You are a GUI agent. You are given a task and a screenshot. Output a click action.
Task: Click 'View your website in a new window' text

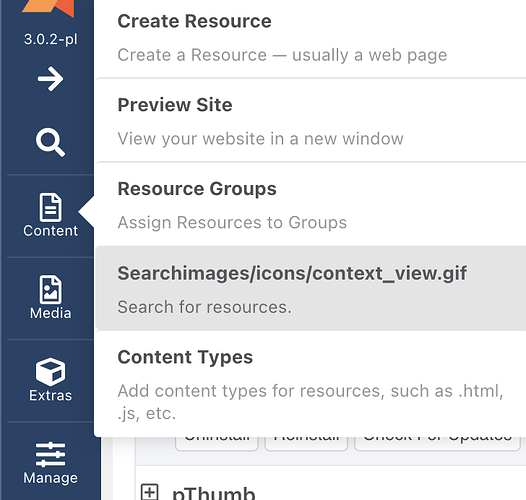(x=260, y=139)
